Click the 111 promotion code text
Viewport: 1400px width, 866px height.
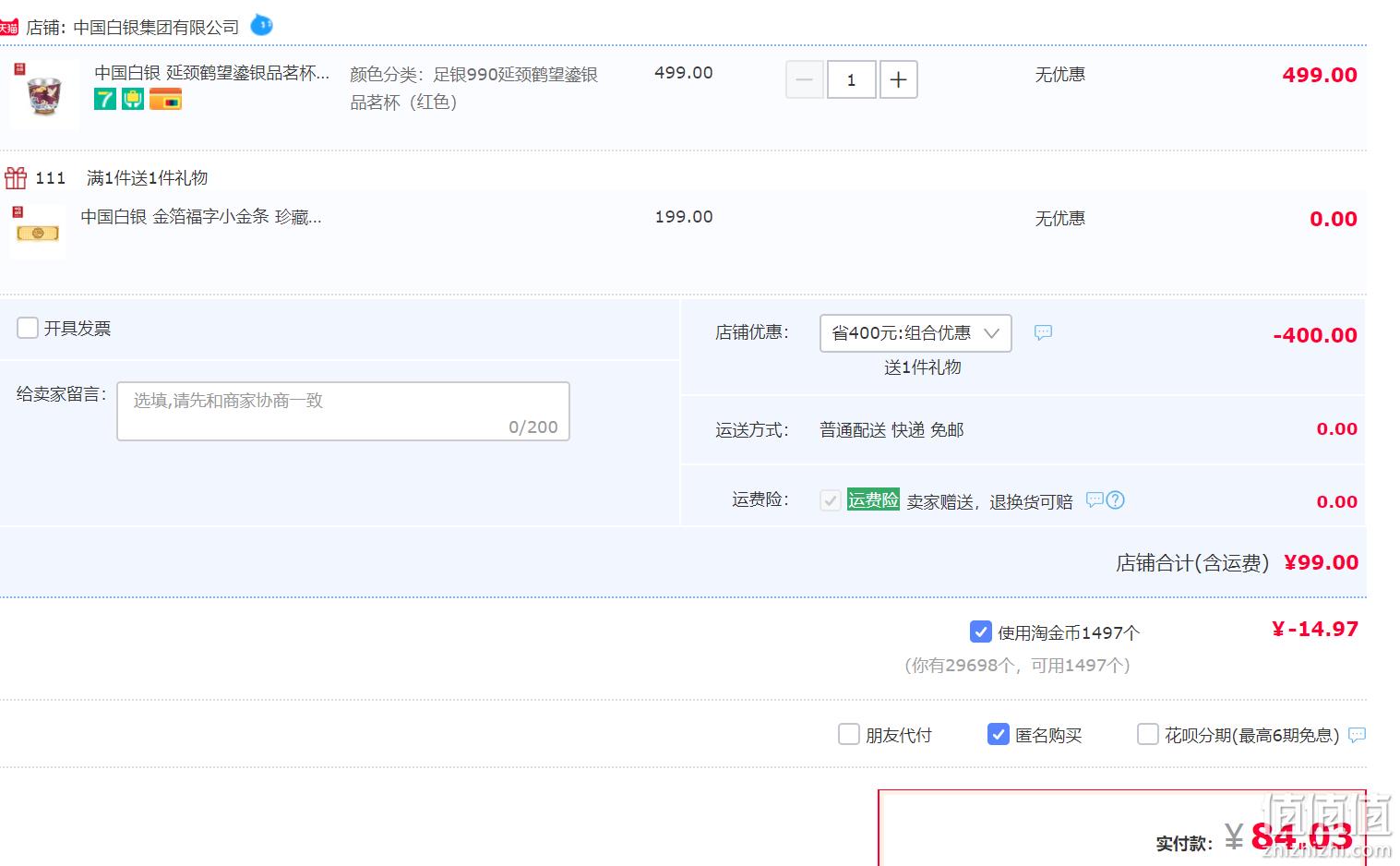pyautogui.click(x=51, y=178)
